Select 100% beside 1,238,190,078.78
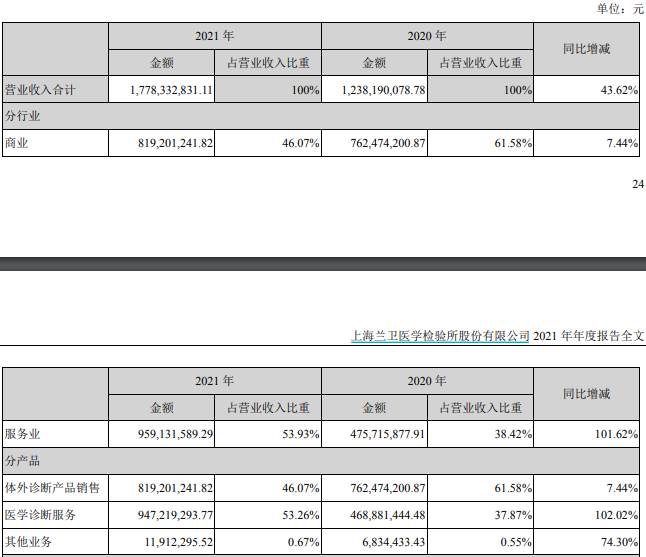 point(518,90)
